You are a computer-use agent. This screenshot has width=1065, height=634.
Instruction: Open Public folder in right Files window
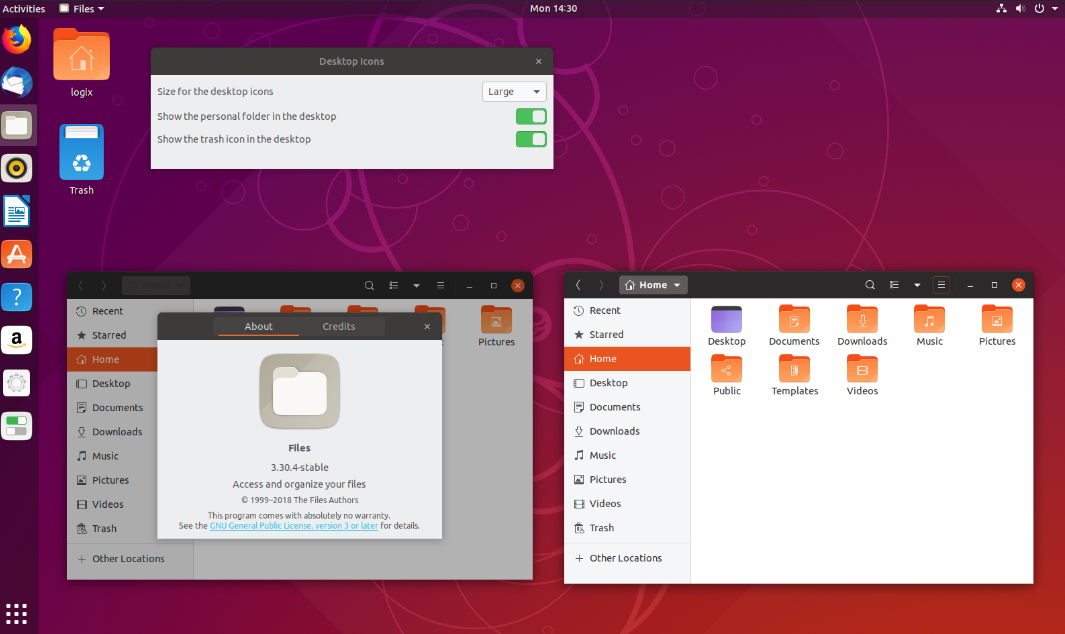coord(727,376)
